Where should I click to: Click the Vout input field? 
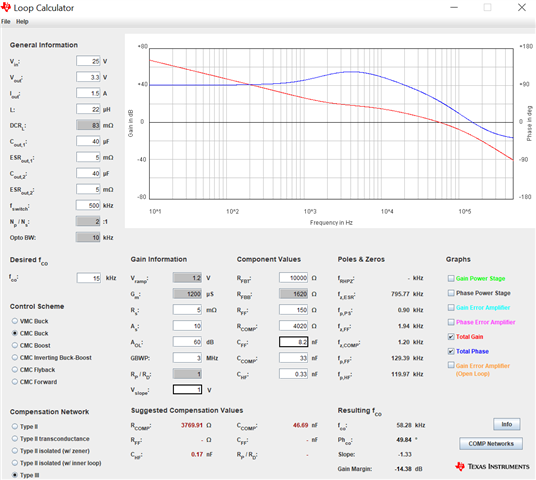click(88, 77)
